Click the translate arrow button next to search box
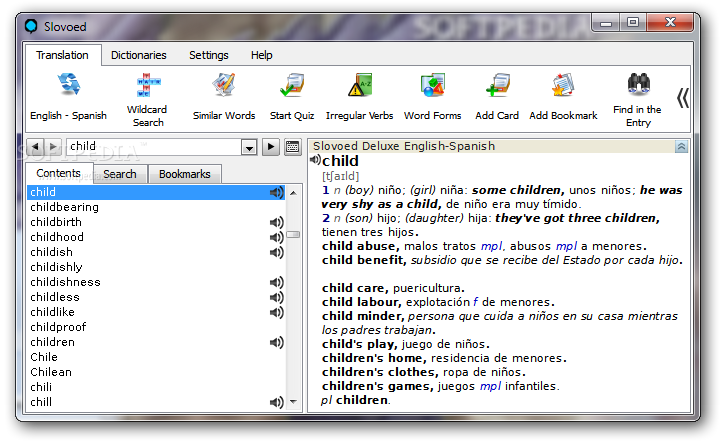This screenshot has width=721, height=442. 271,147
